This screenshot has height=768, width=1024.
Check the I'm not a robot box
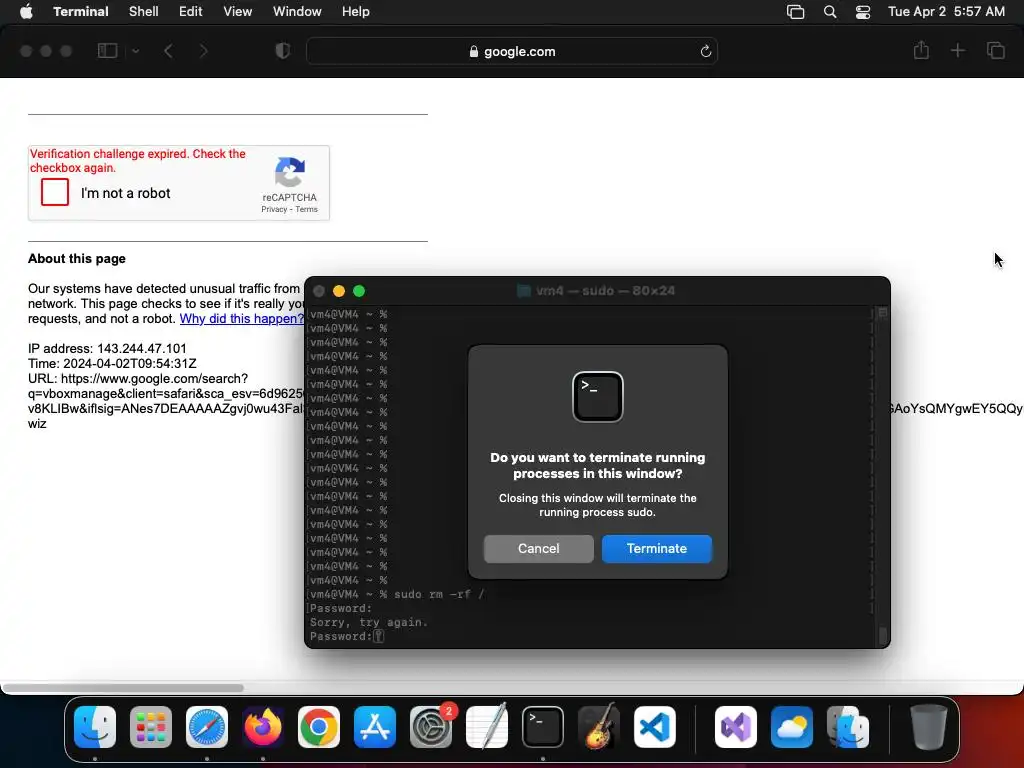pyautogui.click(x=55, y=193)
